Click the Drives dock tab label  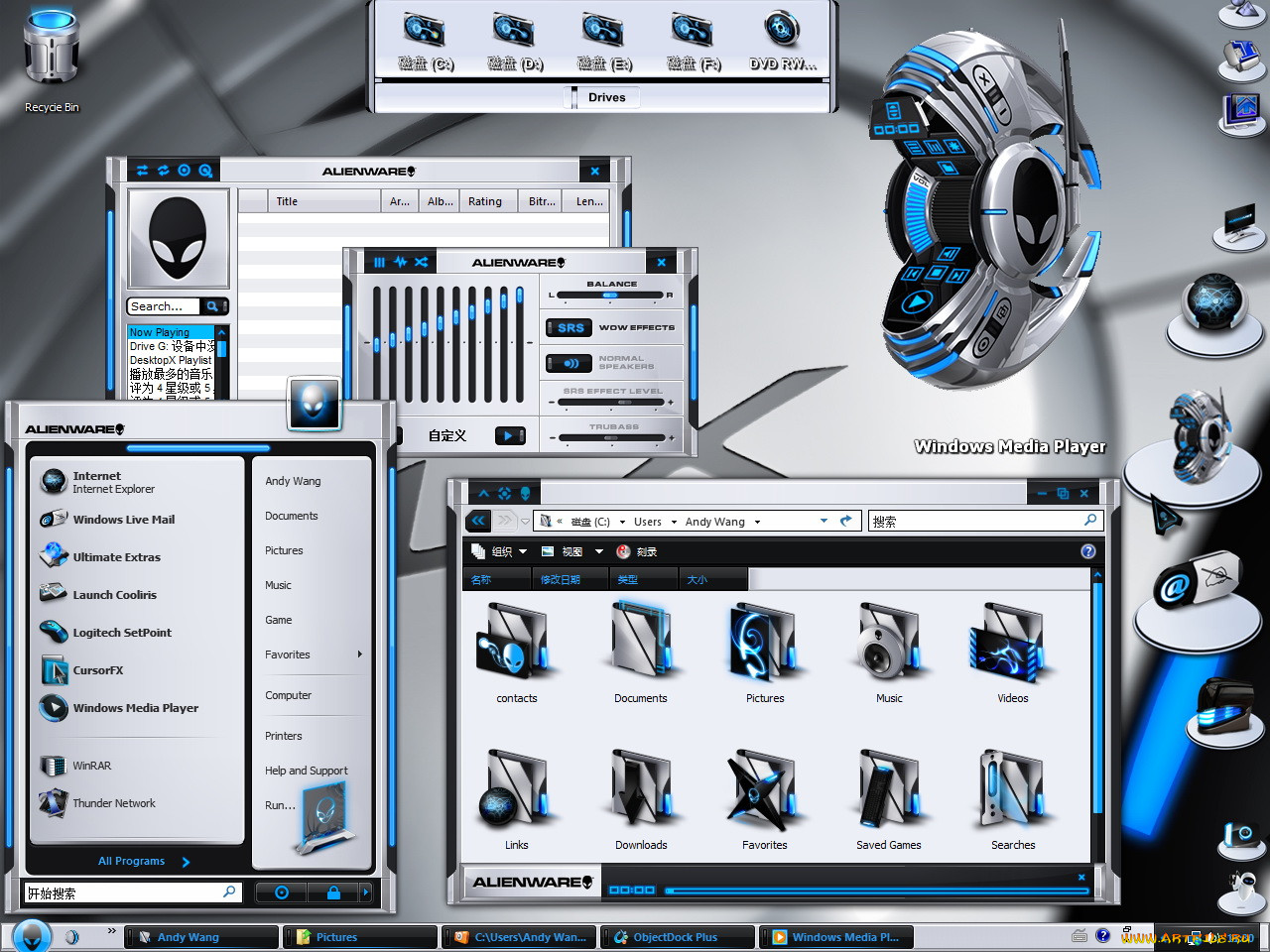coord(606,97)
